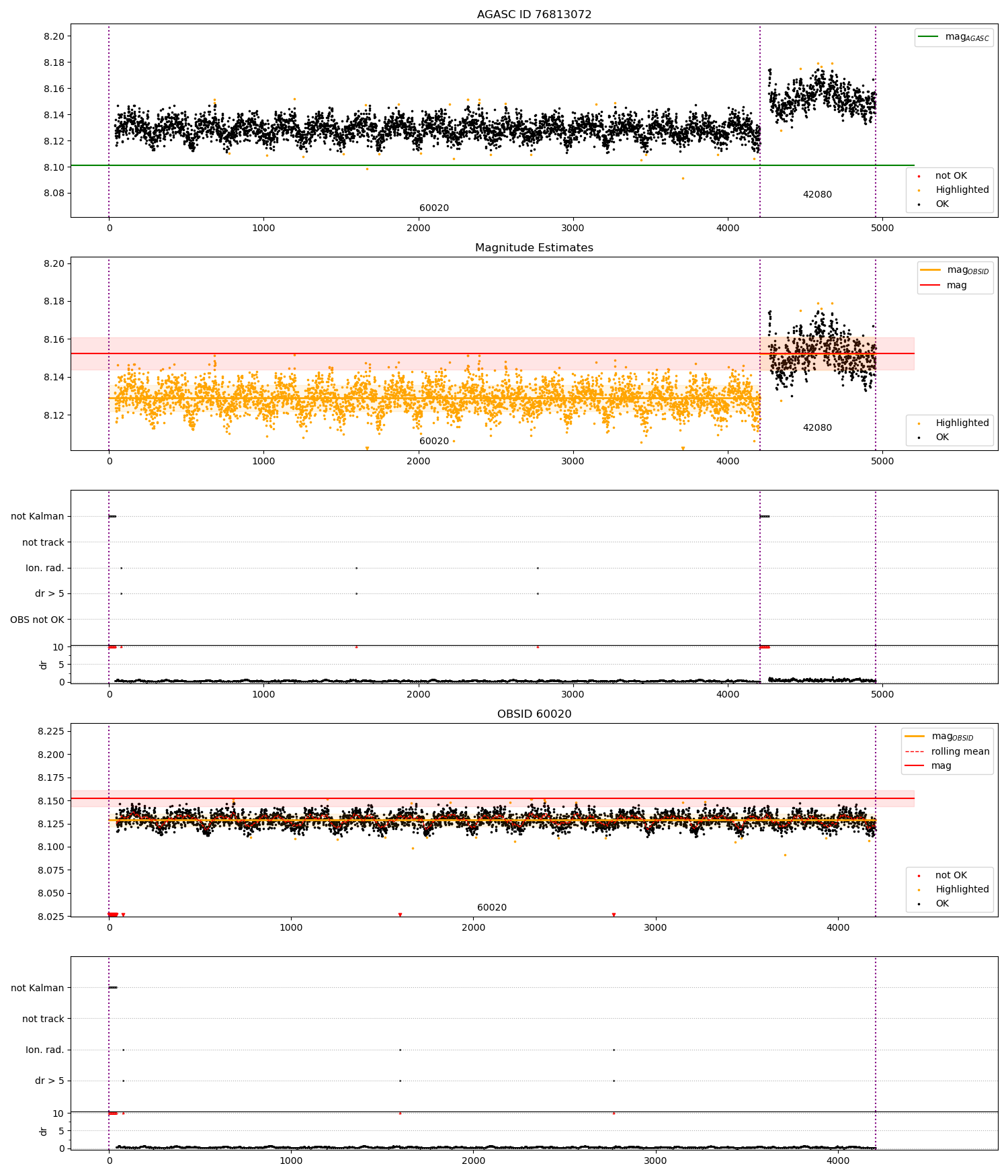Click the mag OBSID legend entry in Magnitude Estimates

(954, 270)
